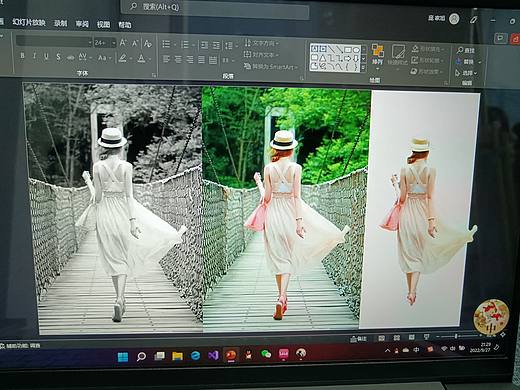
Task: Expand the shapes gallery with More arrow
Action: (363, 68)
